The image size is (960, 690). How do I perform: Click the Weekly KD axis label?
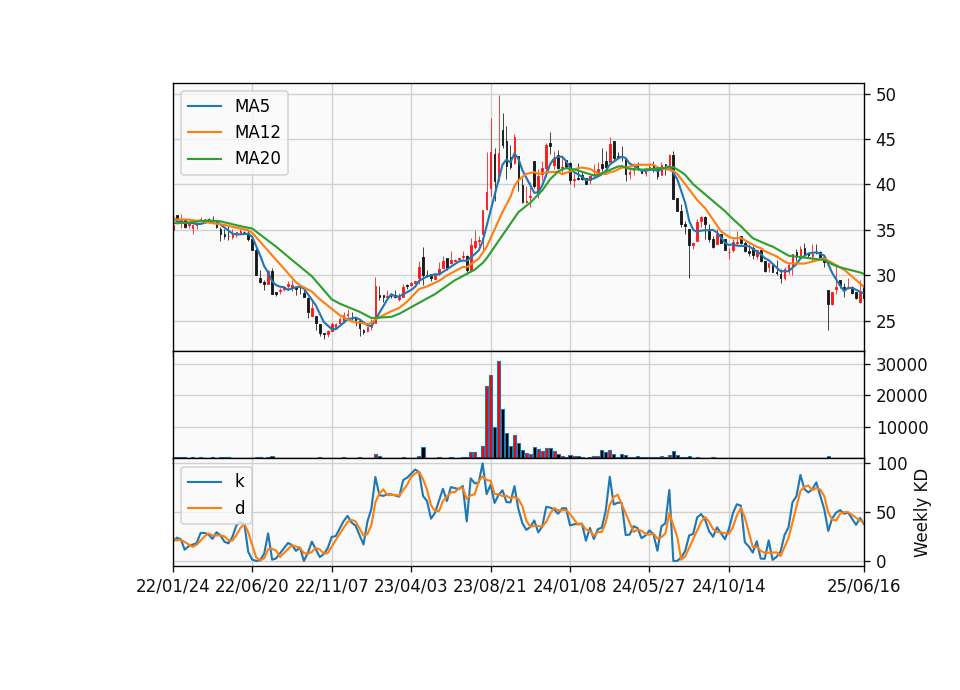coord(920,514)
